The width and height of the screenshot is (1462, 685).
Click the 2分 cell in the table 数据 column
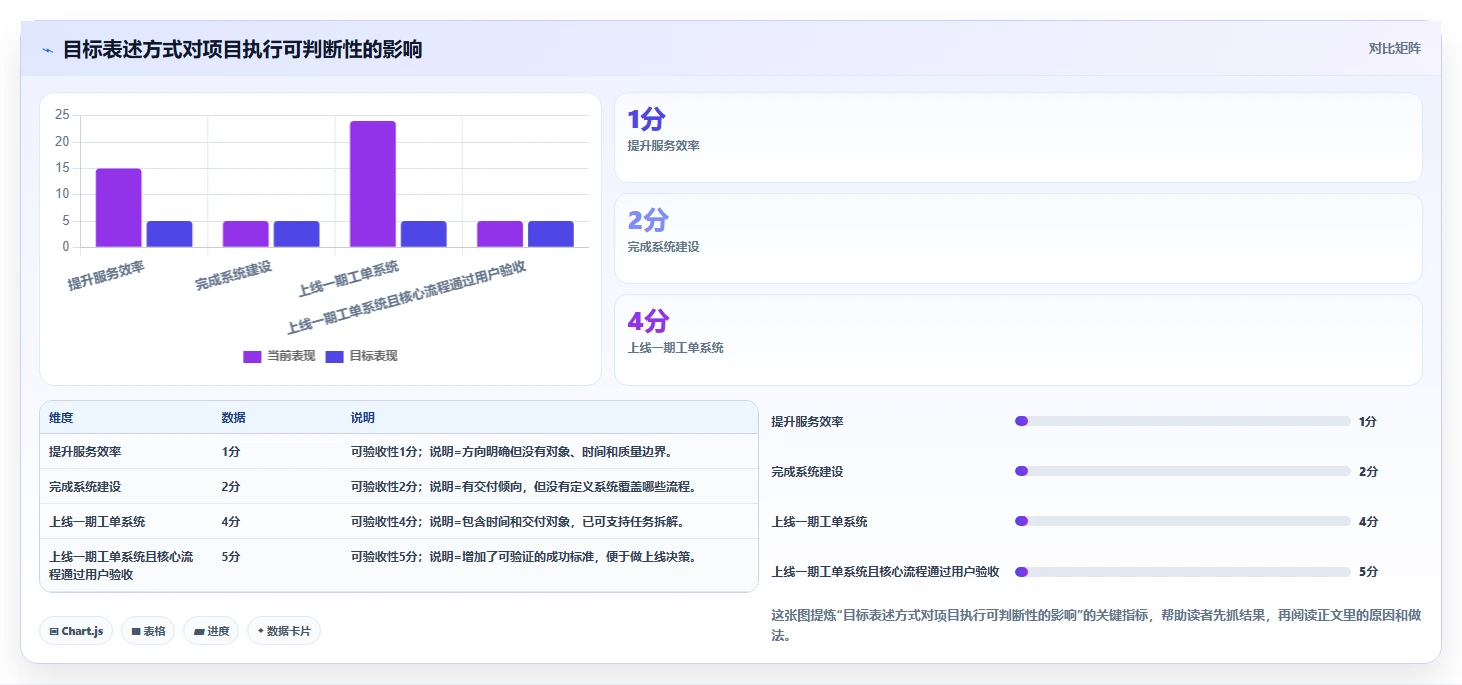click(x=231, y=487)
